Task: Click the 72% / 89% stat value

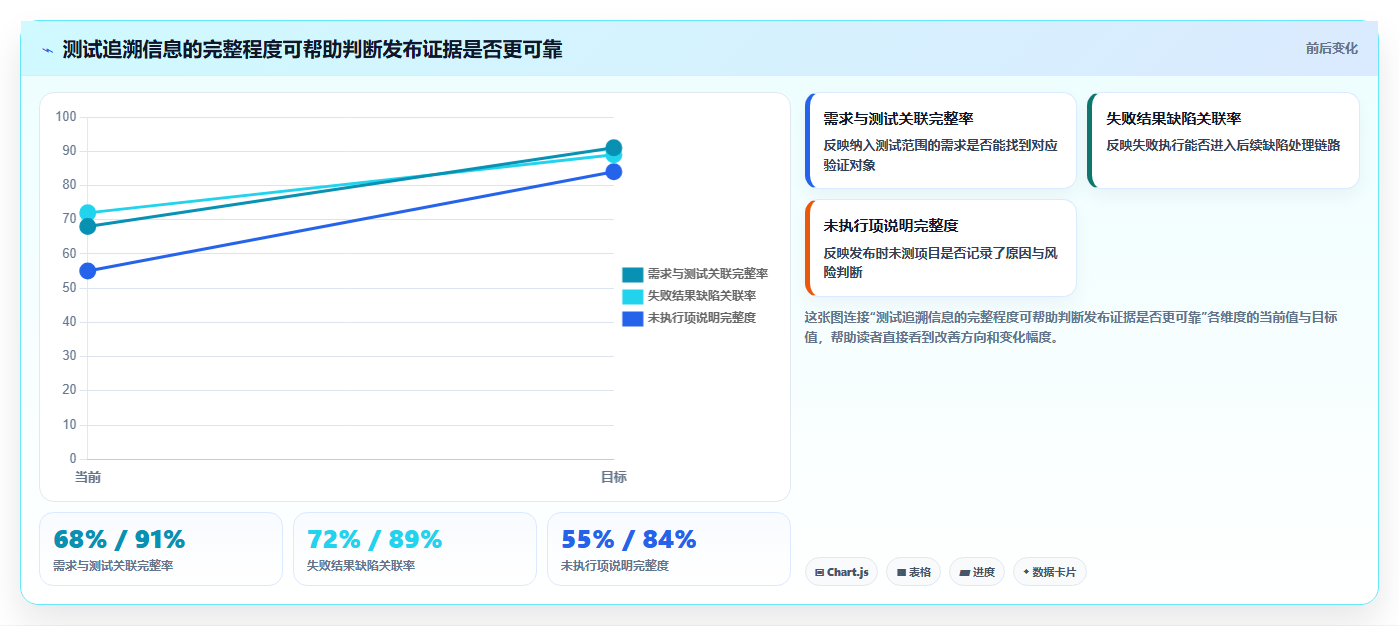Action: (x=374, y=540)
